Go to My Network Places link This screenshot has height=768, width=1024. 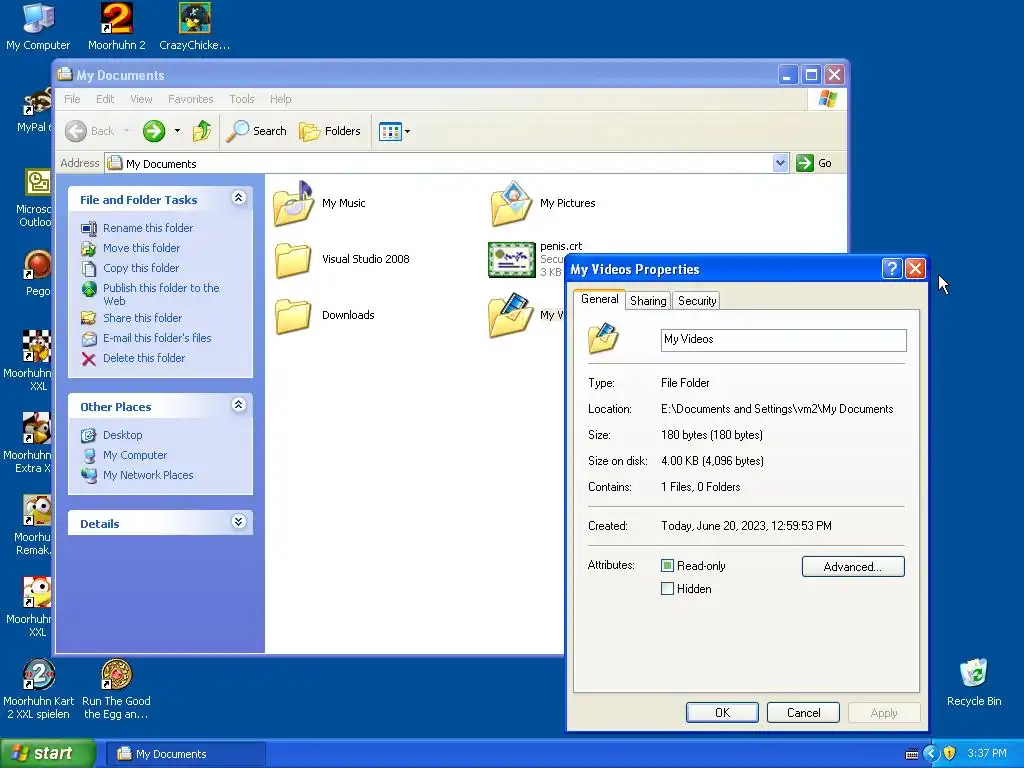[x=148, y=475]
